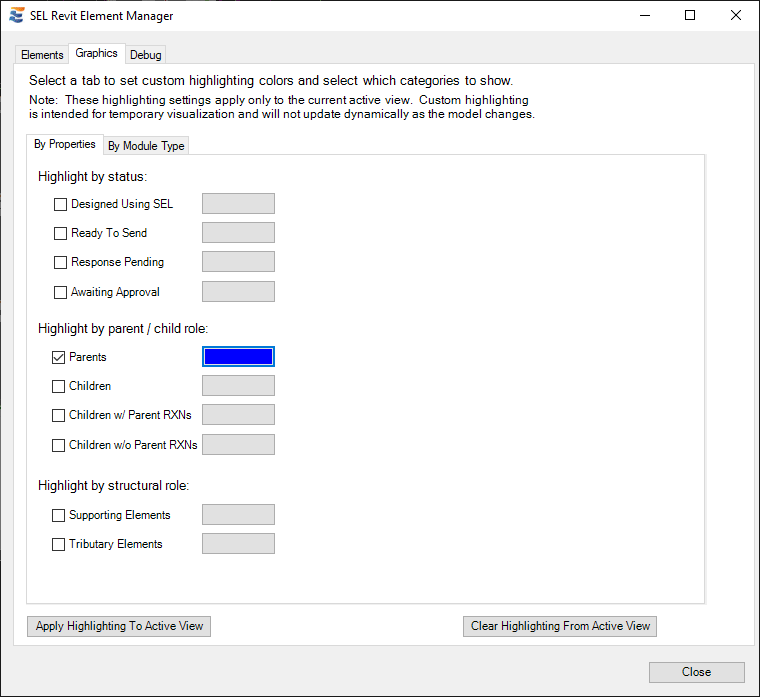Select the Graphics tab
The width and height of the screenshot is (760, 697).
tap(96, 53)
